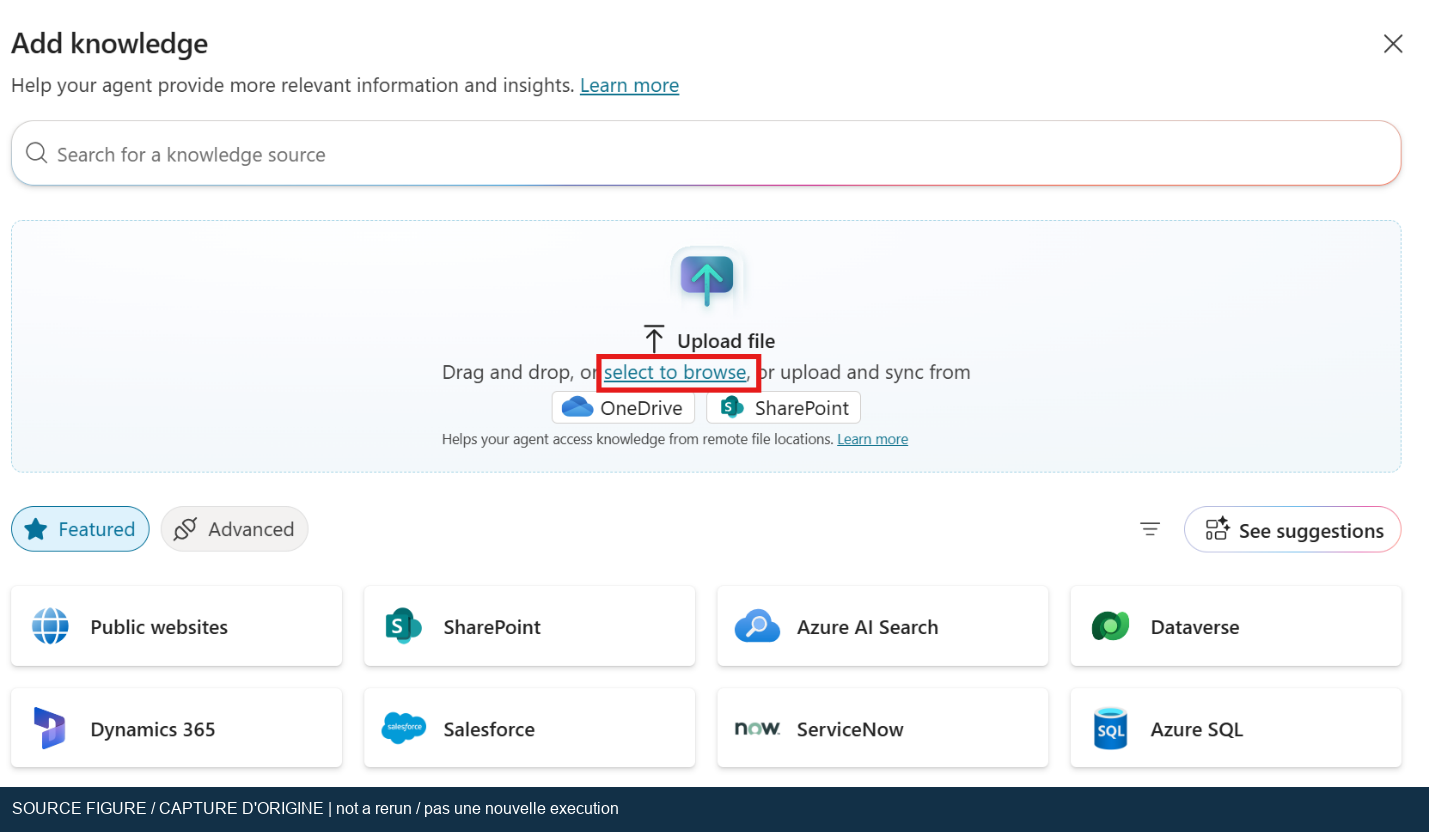The height and width of the screenshot is (832, 1429).
Task: Select the Azure AI Search card label
Action: [867, 627]
